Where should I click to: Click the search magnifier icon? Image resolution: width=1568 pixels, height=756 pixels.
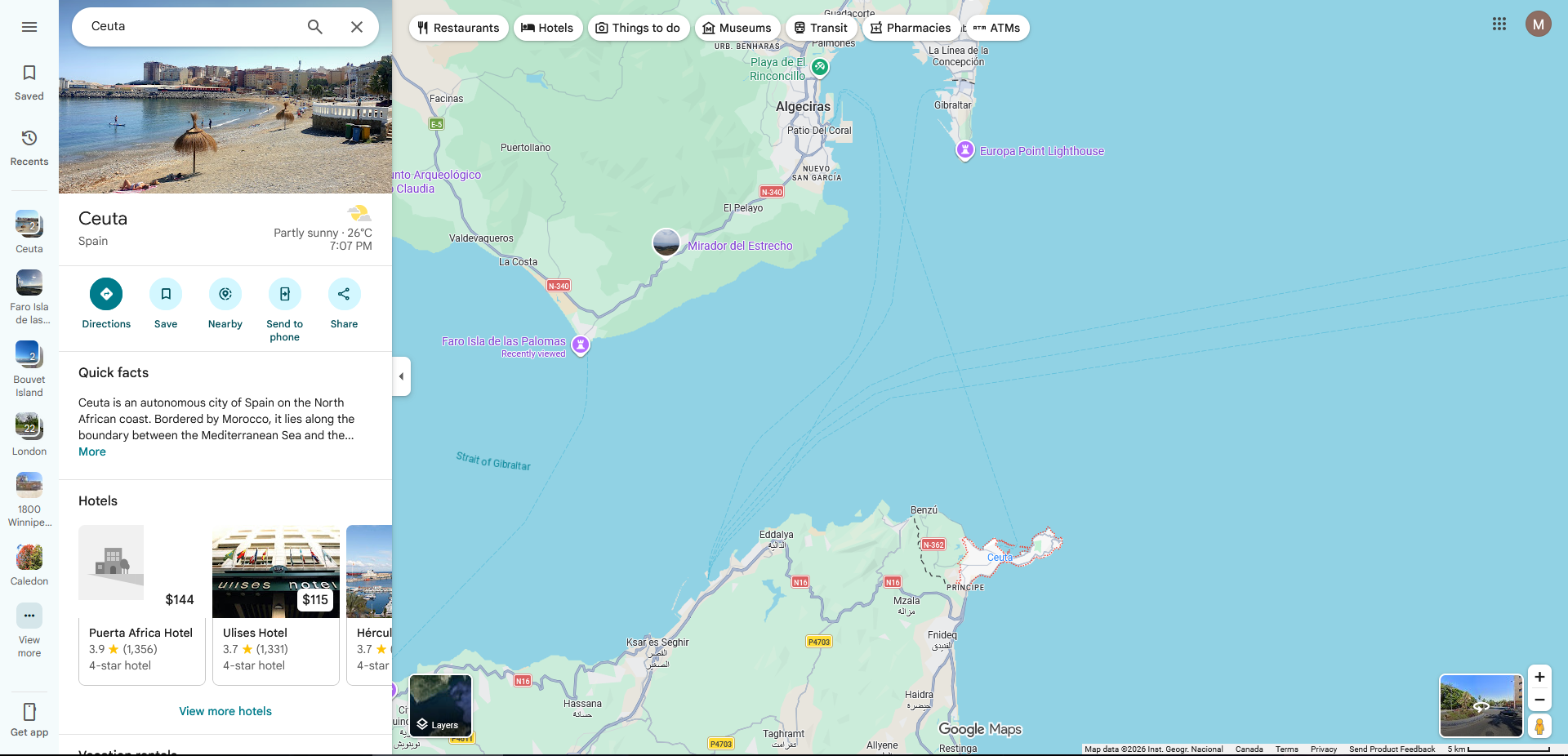pos(315,27)
